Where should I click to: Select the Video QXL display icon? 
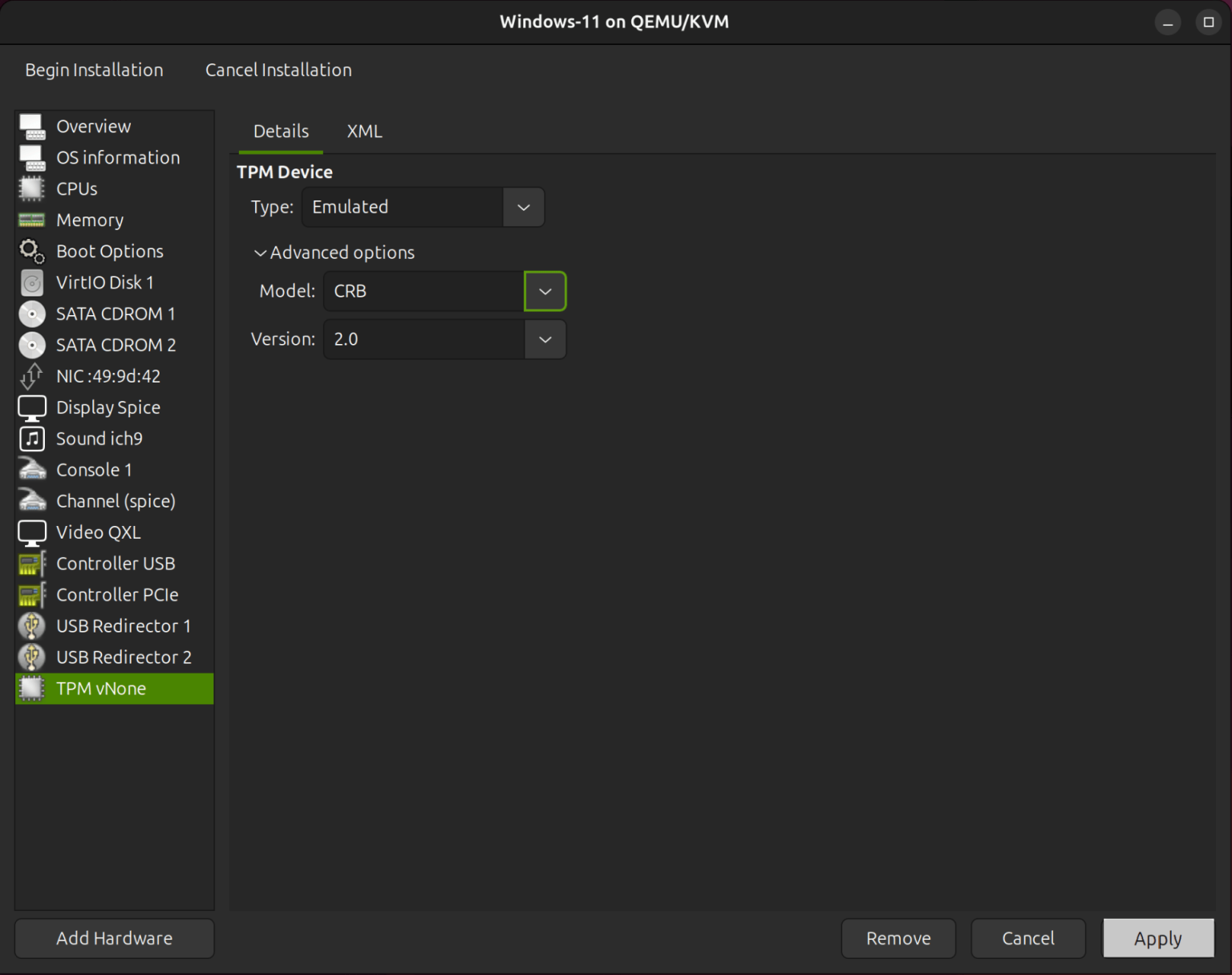coord(32,532)
